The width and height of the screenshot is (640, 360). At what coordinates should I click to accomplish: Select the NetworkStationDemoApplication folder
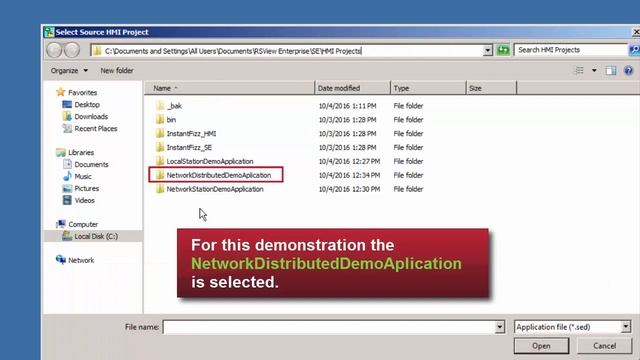[x=209, y=189]
